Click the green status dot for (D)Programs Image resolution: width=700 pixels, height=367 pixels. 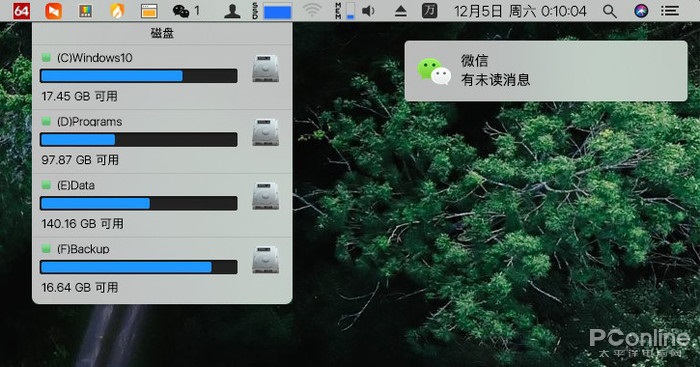[46, 121]
